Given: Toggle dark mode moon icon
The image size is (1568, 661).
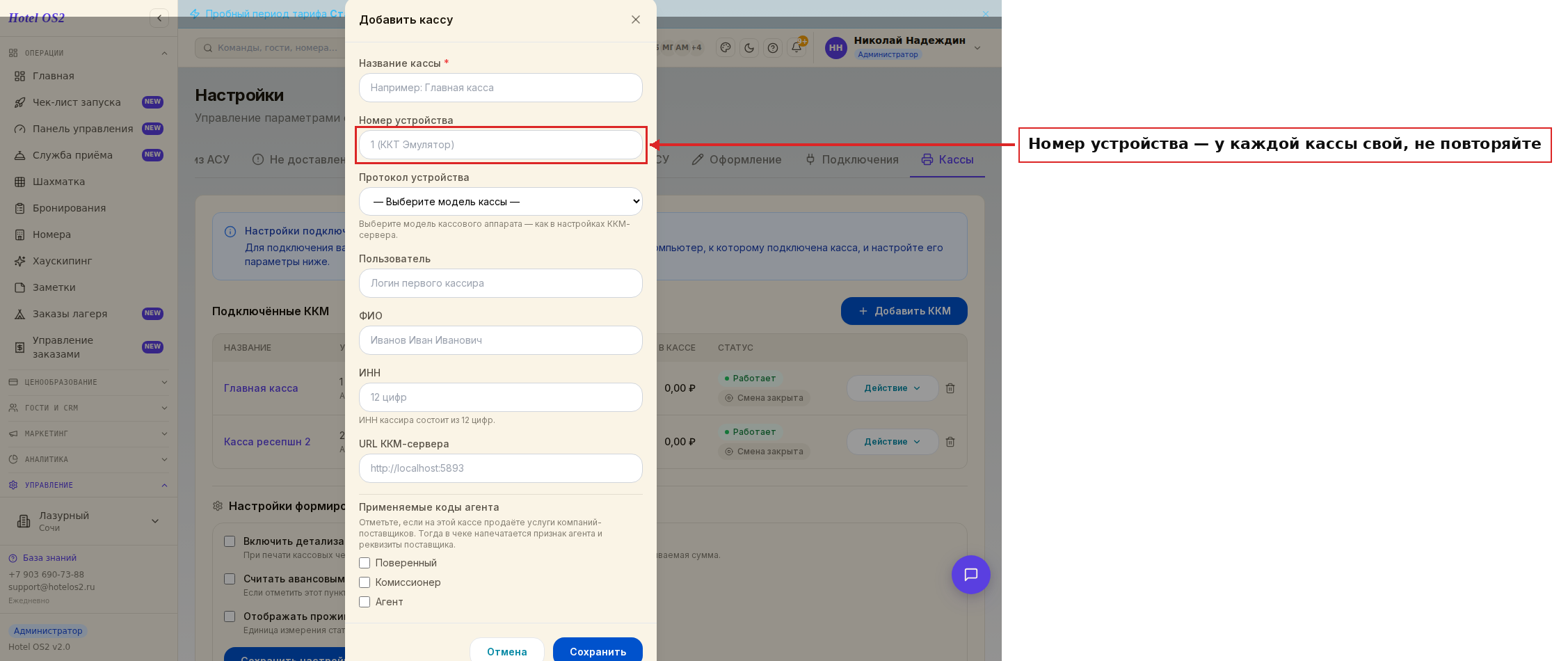Looking at the screenshot, I should point(749,48).
